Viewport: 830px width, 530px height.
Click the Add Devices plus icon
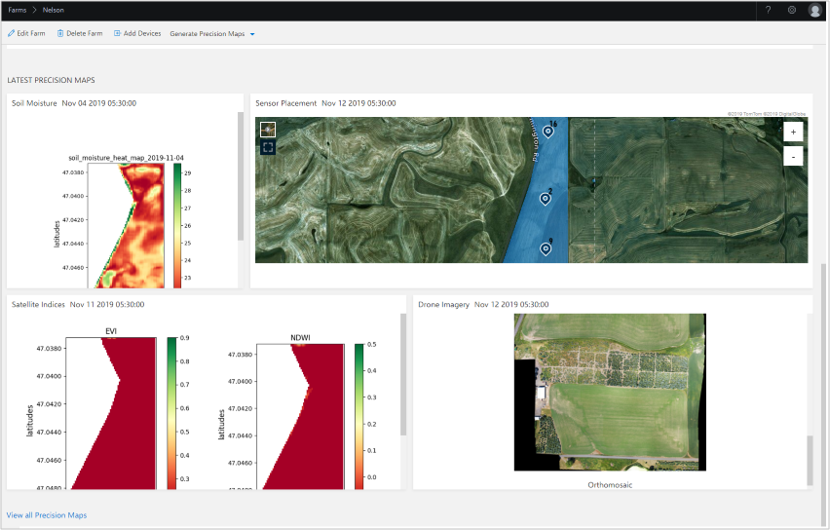coord(117,33)
